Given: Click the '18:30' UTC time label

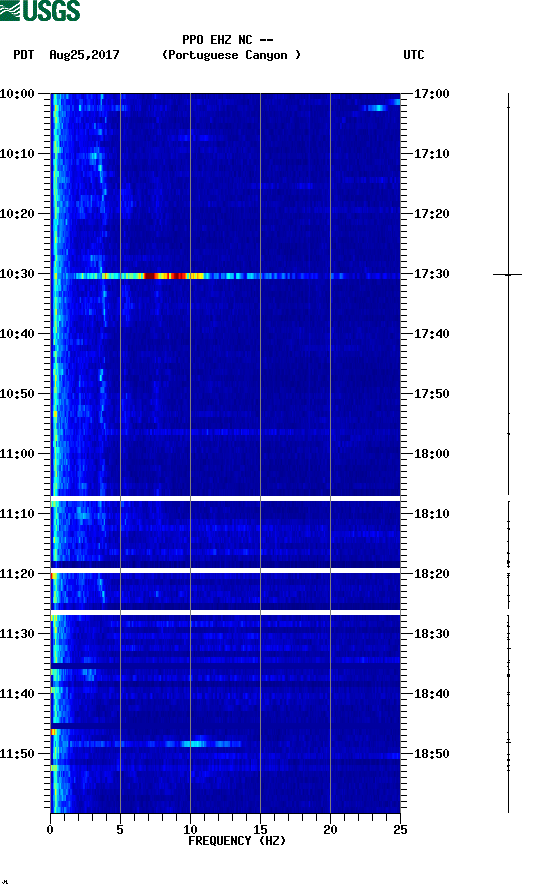Looking at the screenshot, I should (431, 634).
